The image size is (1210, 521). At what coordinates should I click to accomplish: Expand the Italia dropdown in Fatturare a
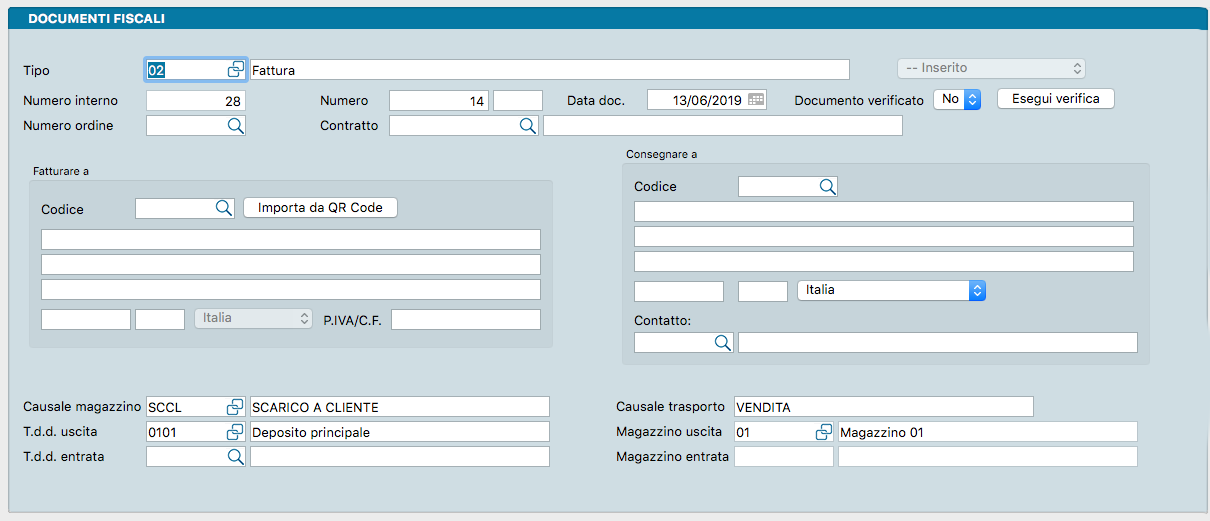252,318
